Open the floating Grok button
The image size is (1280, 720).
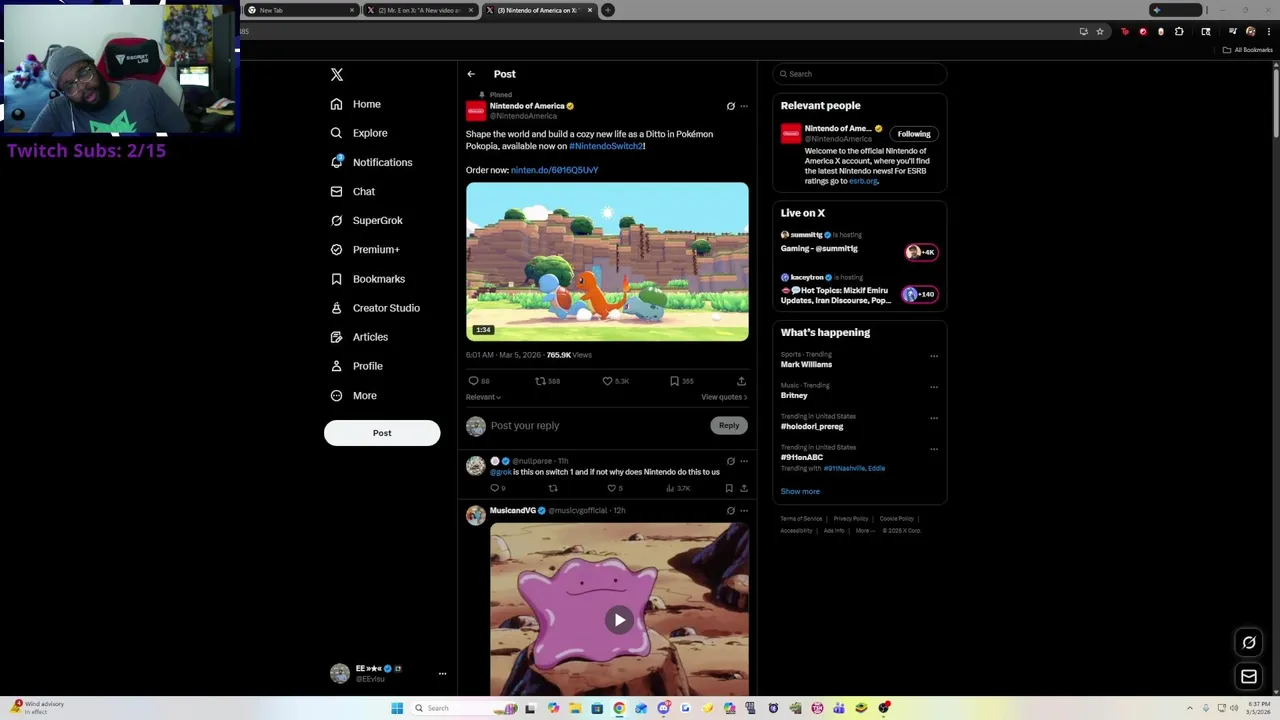coord(1249,643)
